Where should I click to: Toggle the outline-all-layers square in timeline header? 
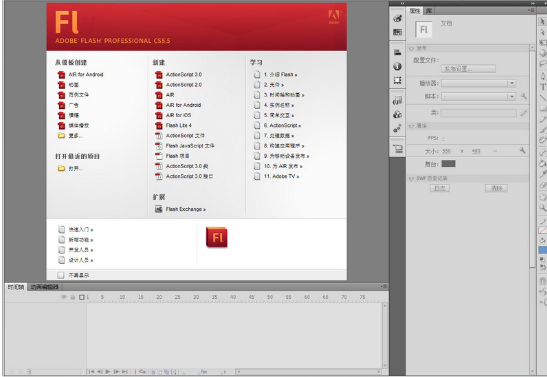82,297
